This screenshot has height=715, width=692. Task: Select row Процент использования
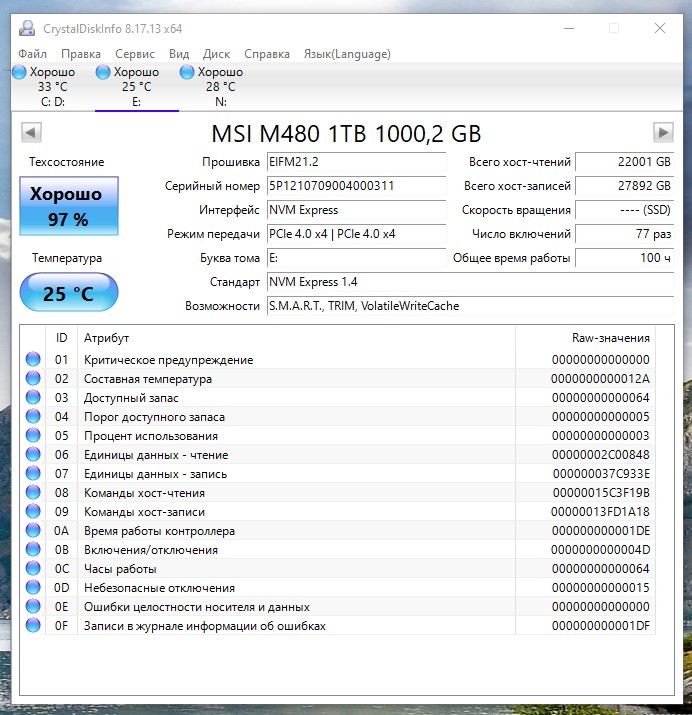click(x=340, y=435)
